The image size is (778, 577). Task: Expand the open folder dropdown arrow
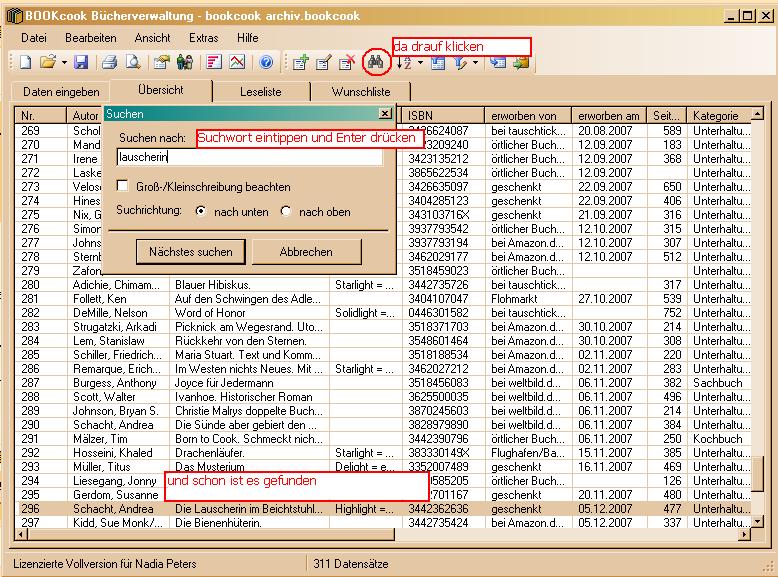[64, 62]
